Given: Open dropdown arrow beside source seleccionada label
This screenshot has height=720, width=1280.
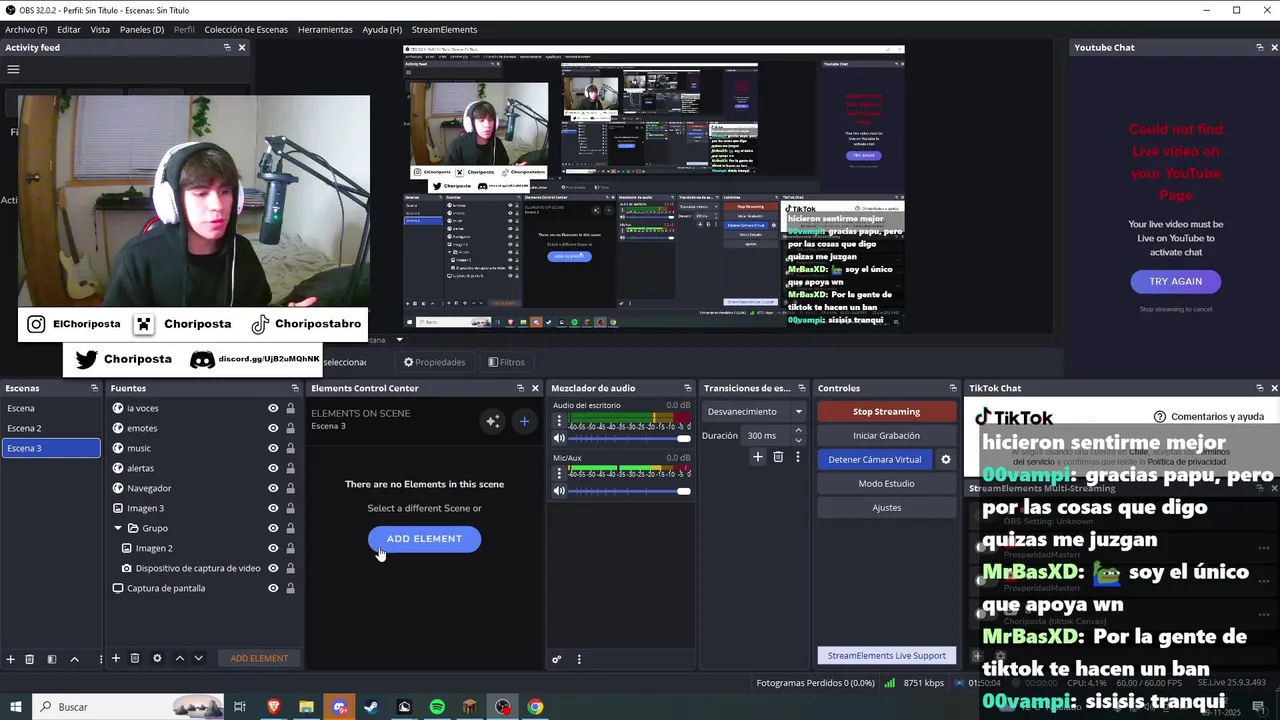Looking at the screenshot, I should 400,340.
